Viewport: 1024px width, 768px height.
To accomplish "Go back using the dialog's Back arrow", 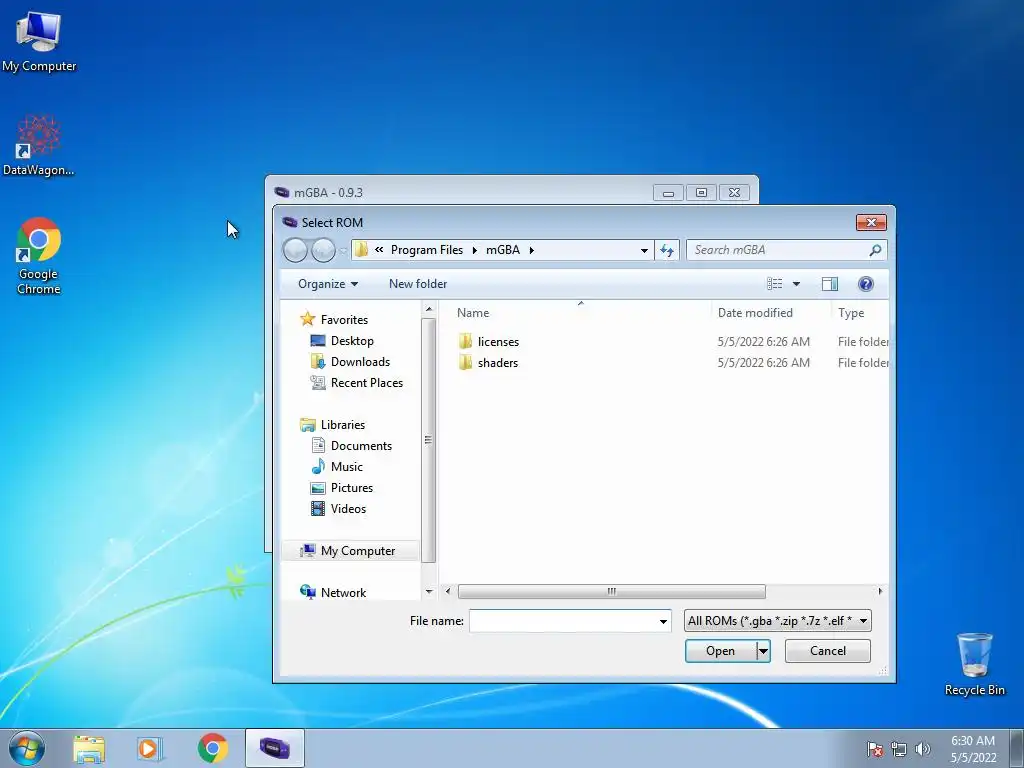I will click(x=295, y=250).
